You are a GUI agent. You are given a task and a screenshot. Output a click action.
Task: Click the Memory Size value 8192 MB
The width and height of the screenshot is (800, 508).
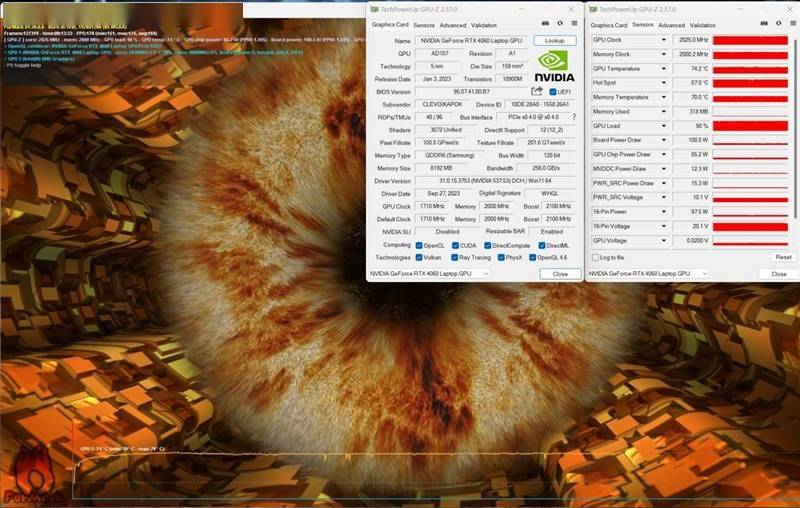[x=442, y=168]
